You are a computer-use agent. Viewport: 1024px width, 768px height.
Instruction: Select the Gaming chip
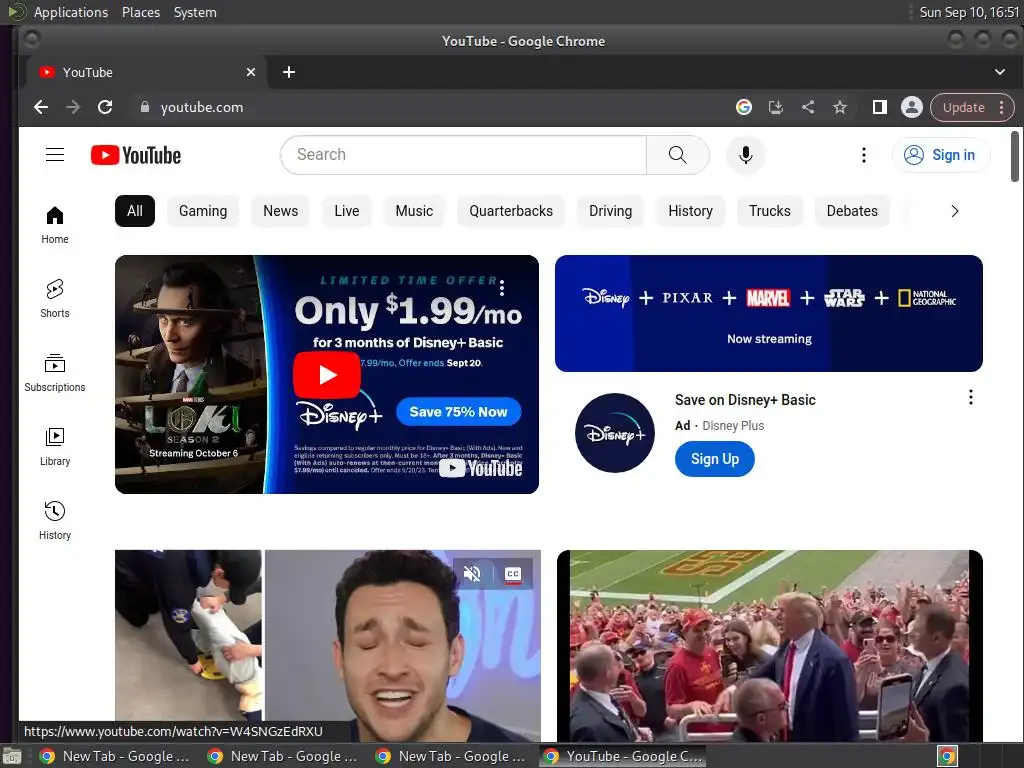[x=203, y=211]
